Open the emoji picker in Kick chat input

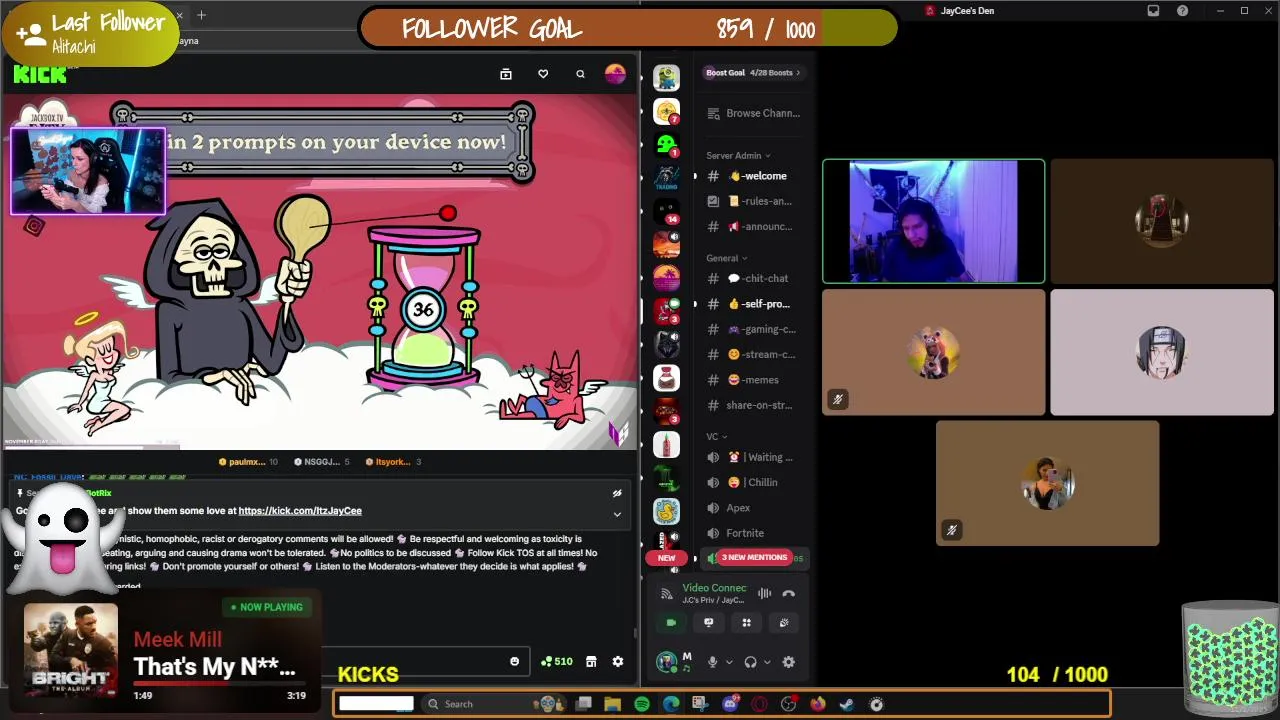pyautogui.click(x=515, y=661)
